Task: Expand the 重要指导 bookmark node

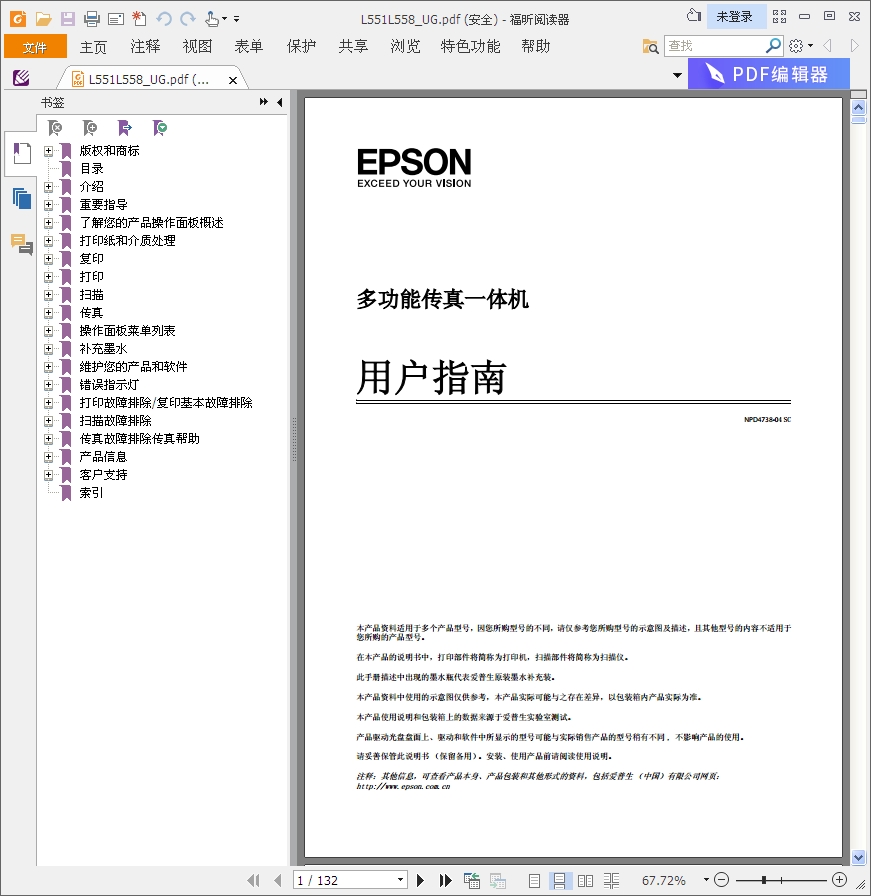Action: pyautogui.click(x=49, y=205)
